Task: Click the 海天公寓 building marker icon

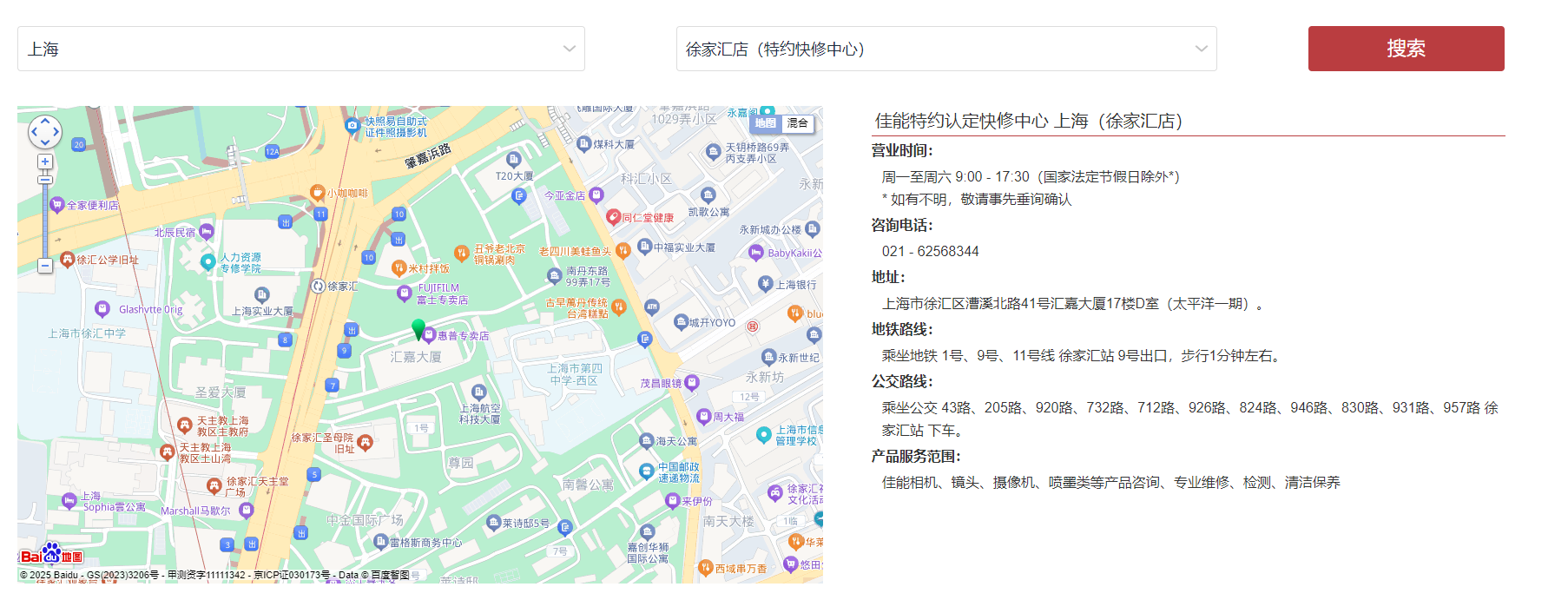Action: click(647, 441)
